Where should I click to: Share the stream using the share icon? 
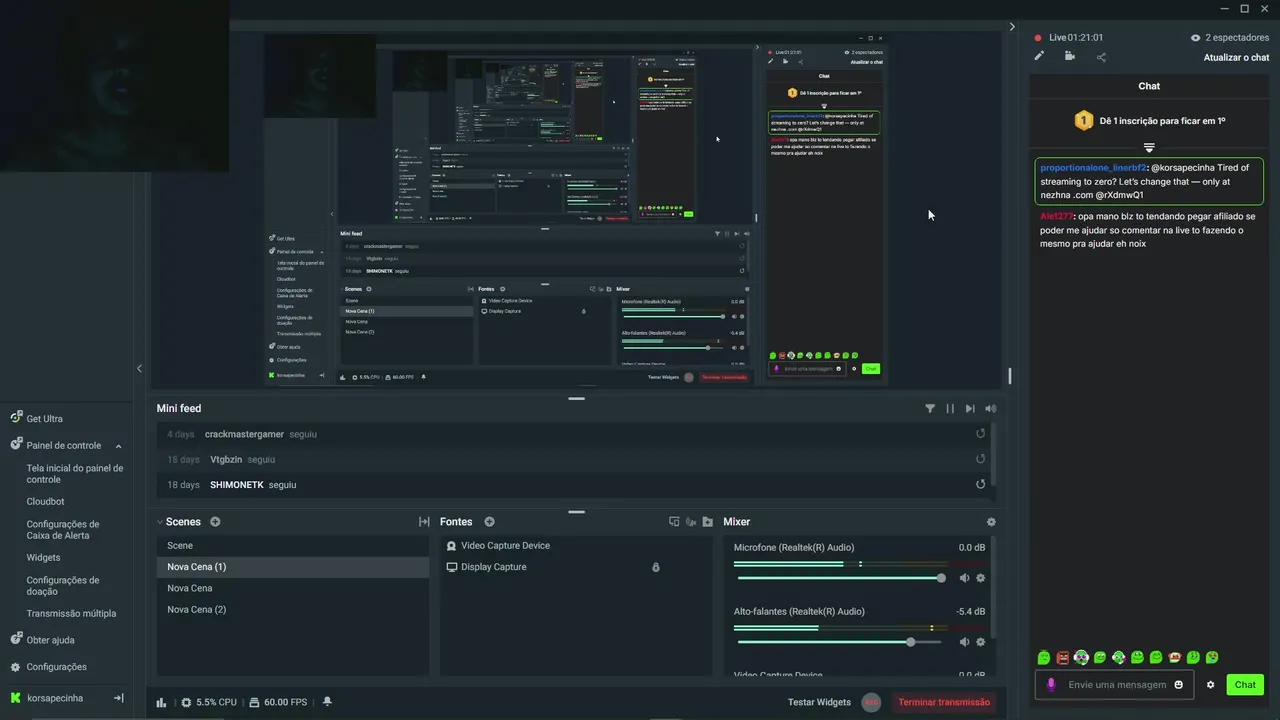point(1101,57)
